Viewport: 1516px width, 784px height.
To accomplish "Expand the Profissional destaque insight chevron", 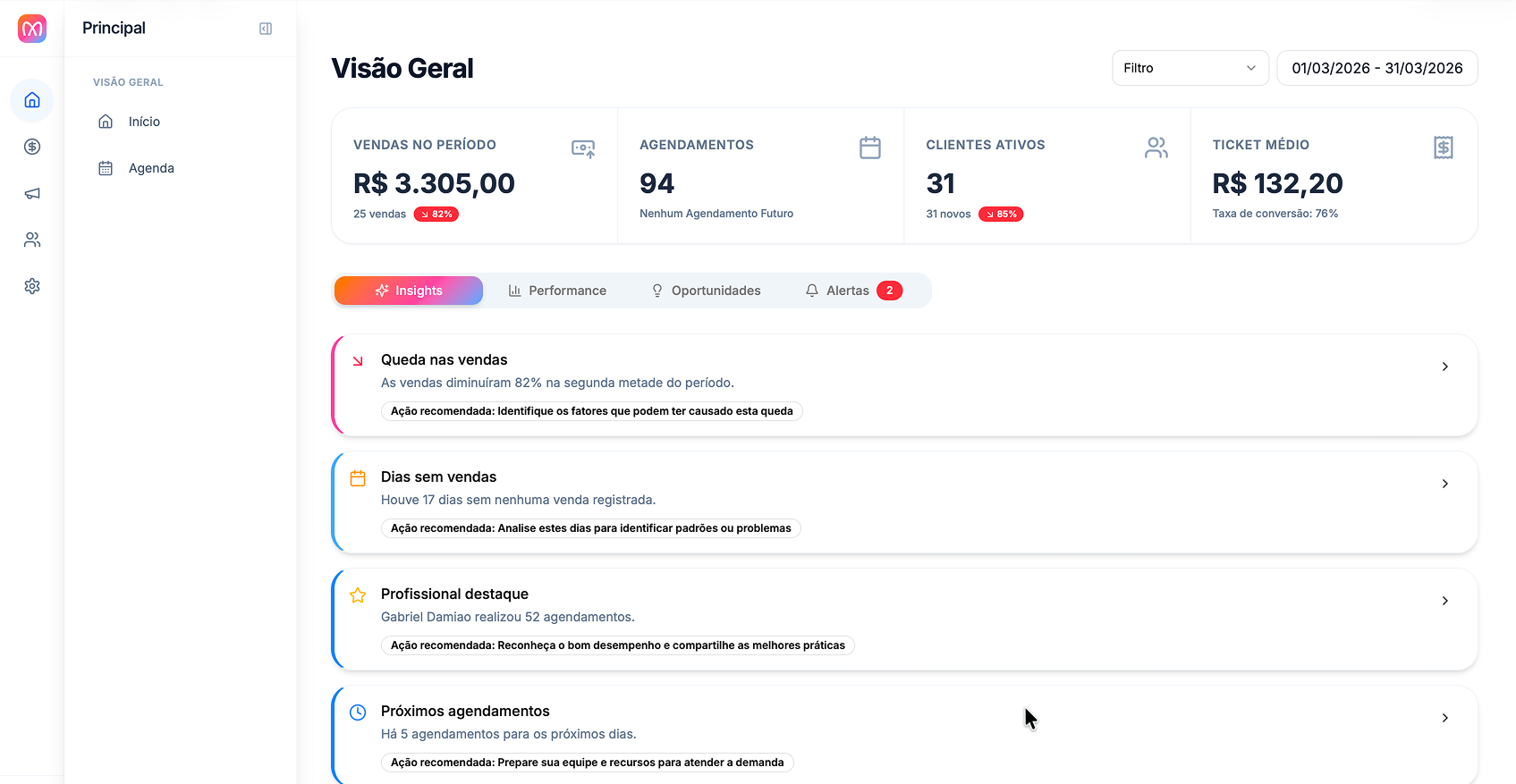I will [1444, 601].
